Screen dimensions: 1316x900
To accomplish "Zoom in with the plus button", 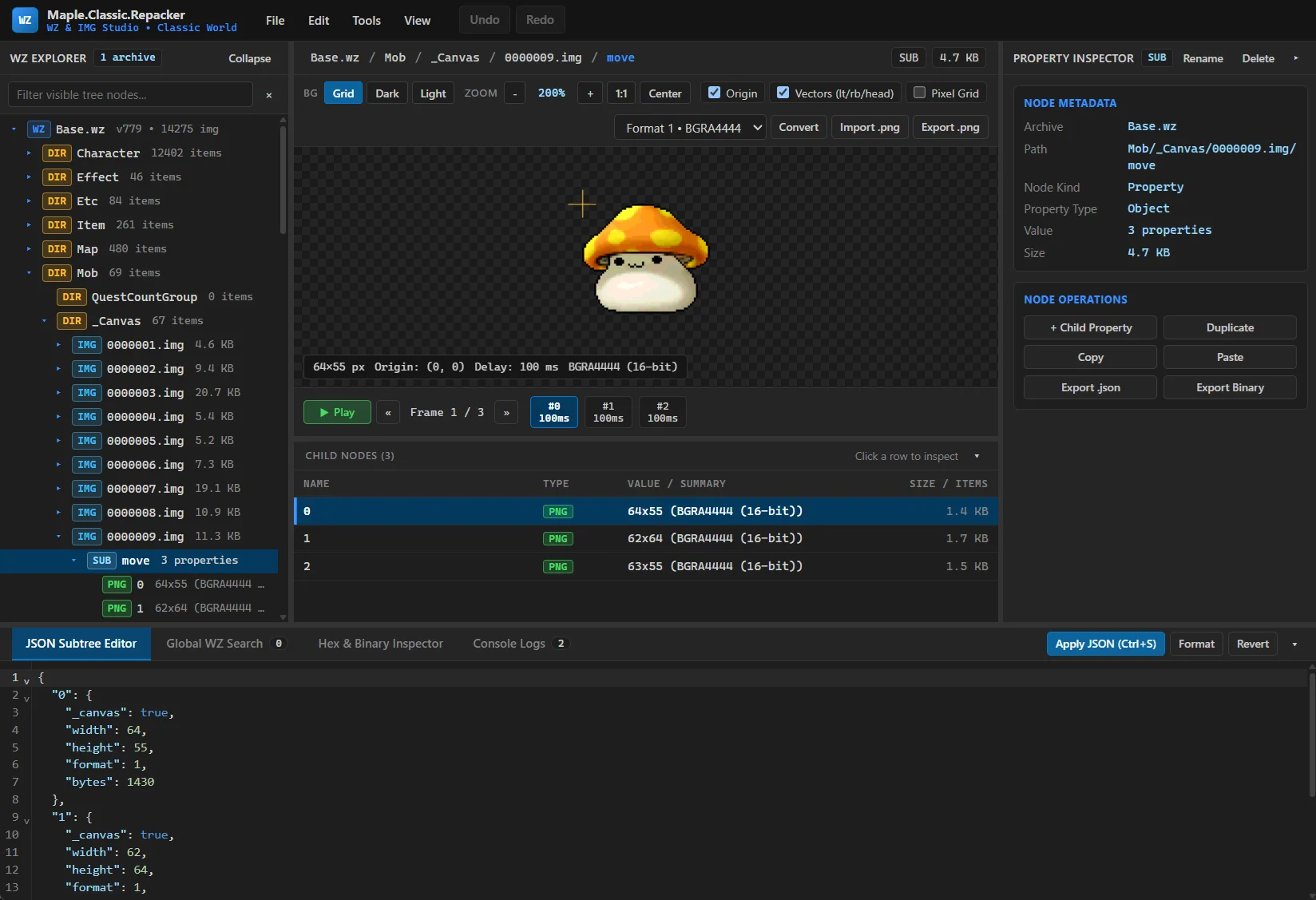I will coord(590,93).
